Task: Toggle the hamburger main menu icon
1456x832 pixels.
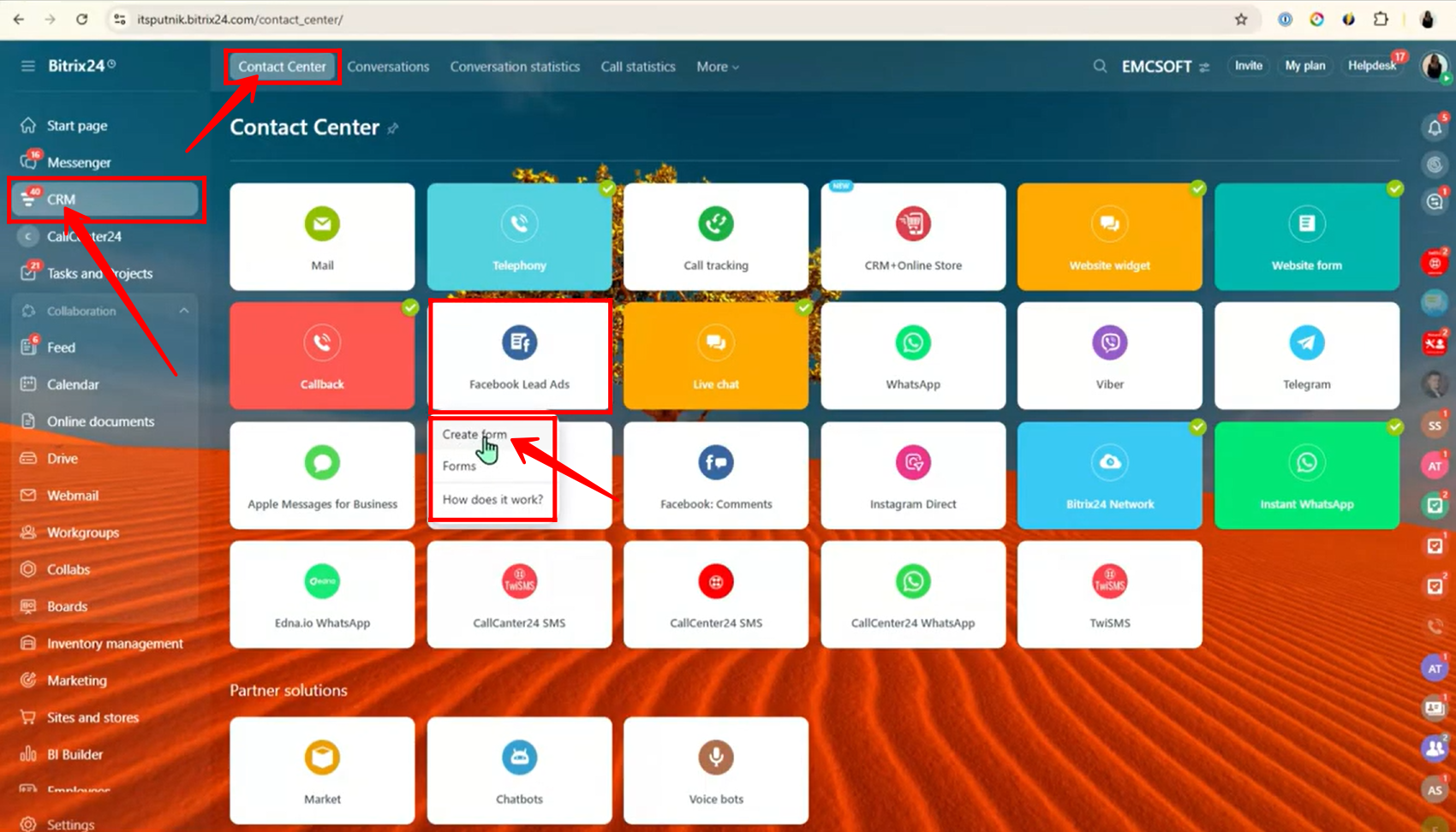Action: pos(28,66)
